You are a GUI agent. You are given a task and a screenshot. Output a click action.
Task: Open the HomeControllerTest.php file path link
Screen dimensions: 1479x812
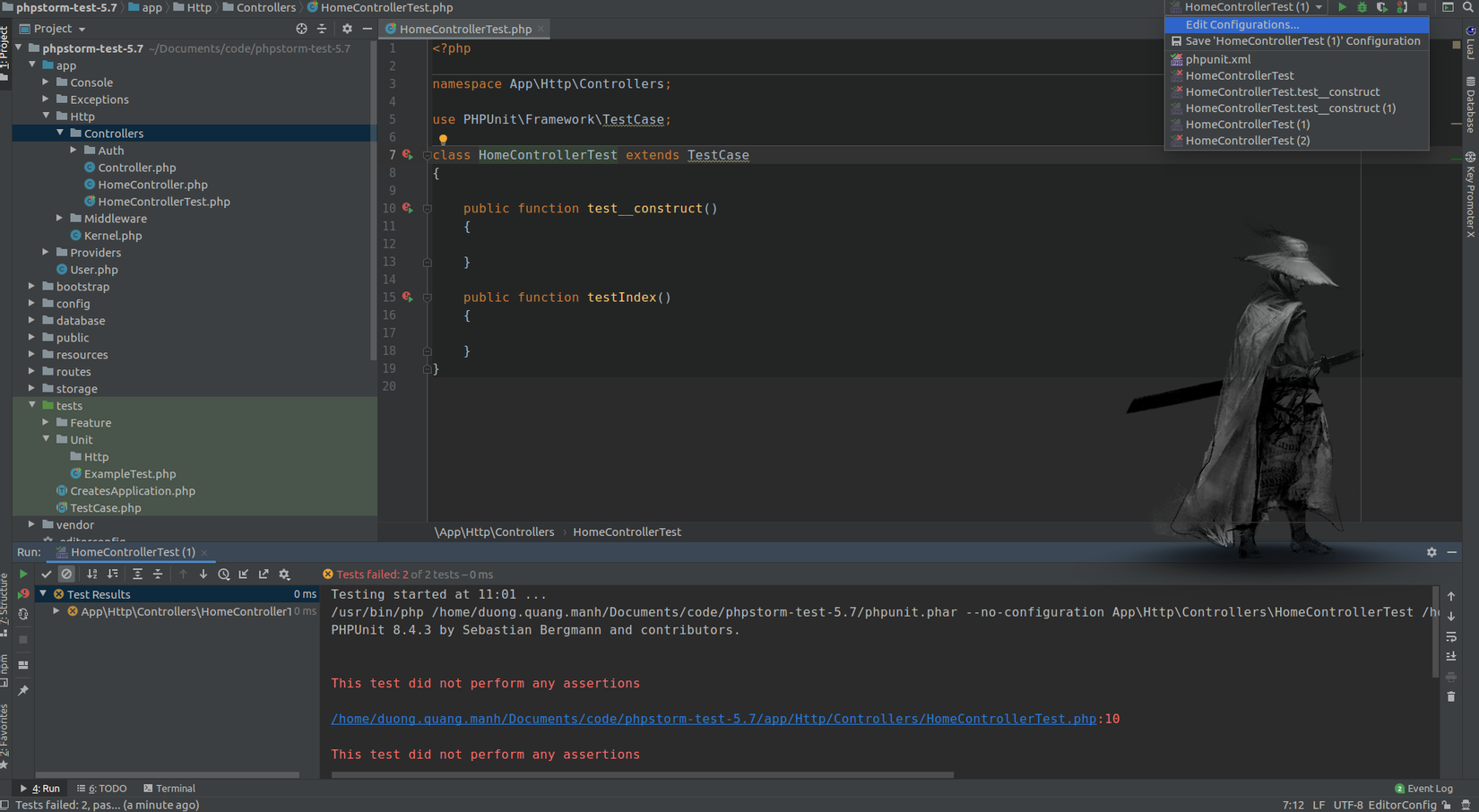[713, 719]
